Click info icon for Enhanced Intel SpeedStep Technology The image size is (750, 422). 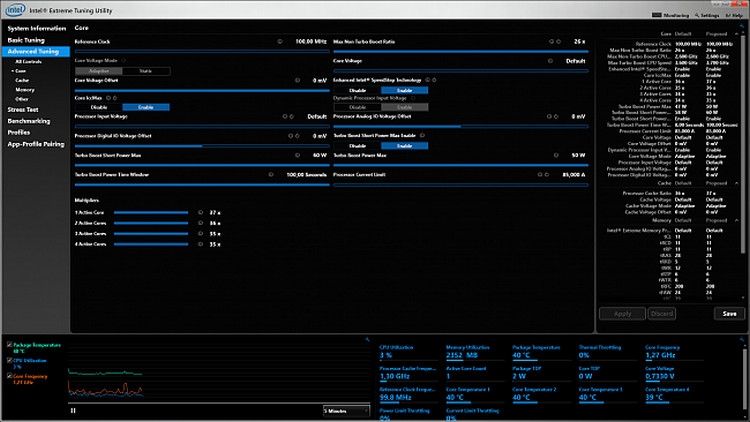click(428, 80)
